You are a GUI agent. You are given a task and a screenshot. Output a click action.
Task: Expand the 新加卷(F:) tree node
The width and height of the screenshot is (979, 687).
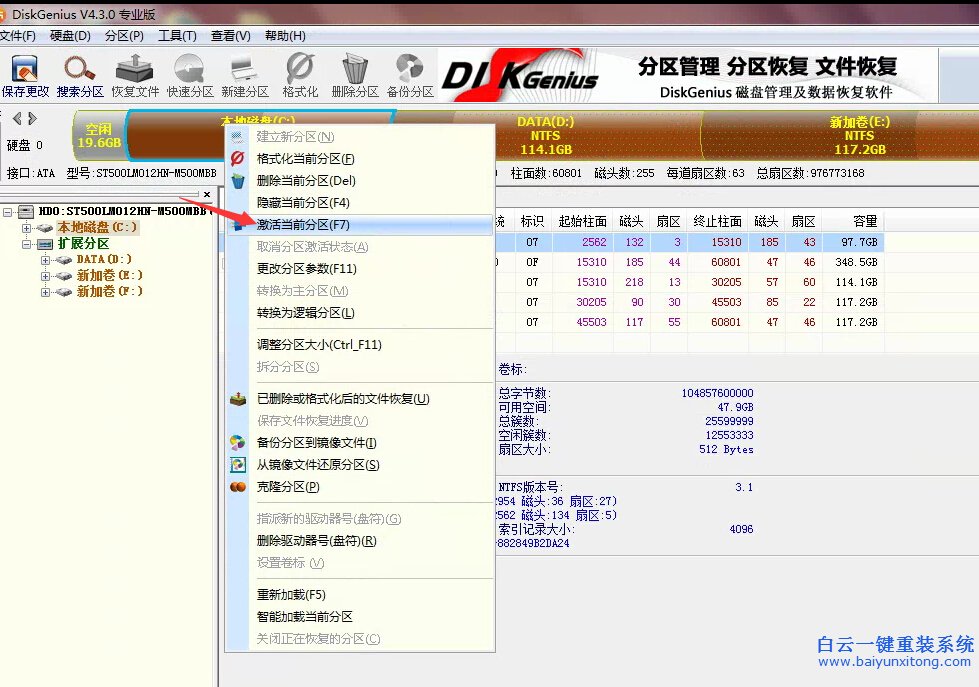pos(47,290)
